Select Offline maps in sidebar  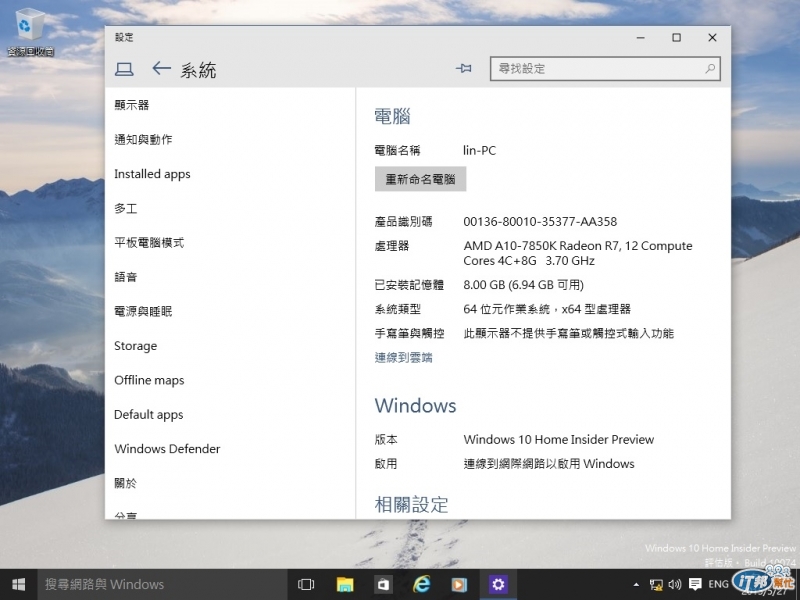(149, 380)
